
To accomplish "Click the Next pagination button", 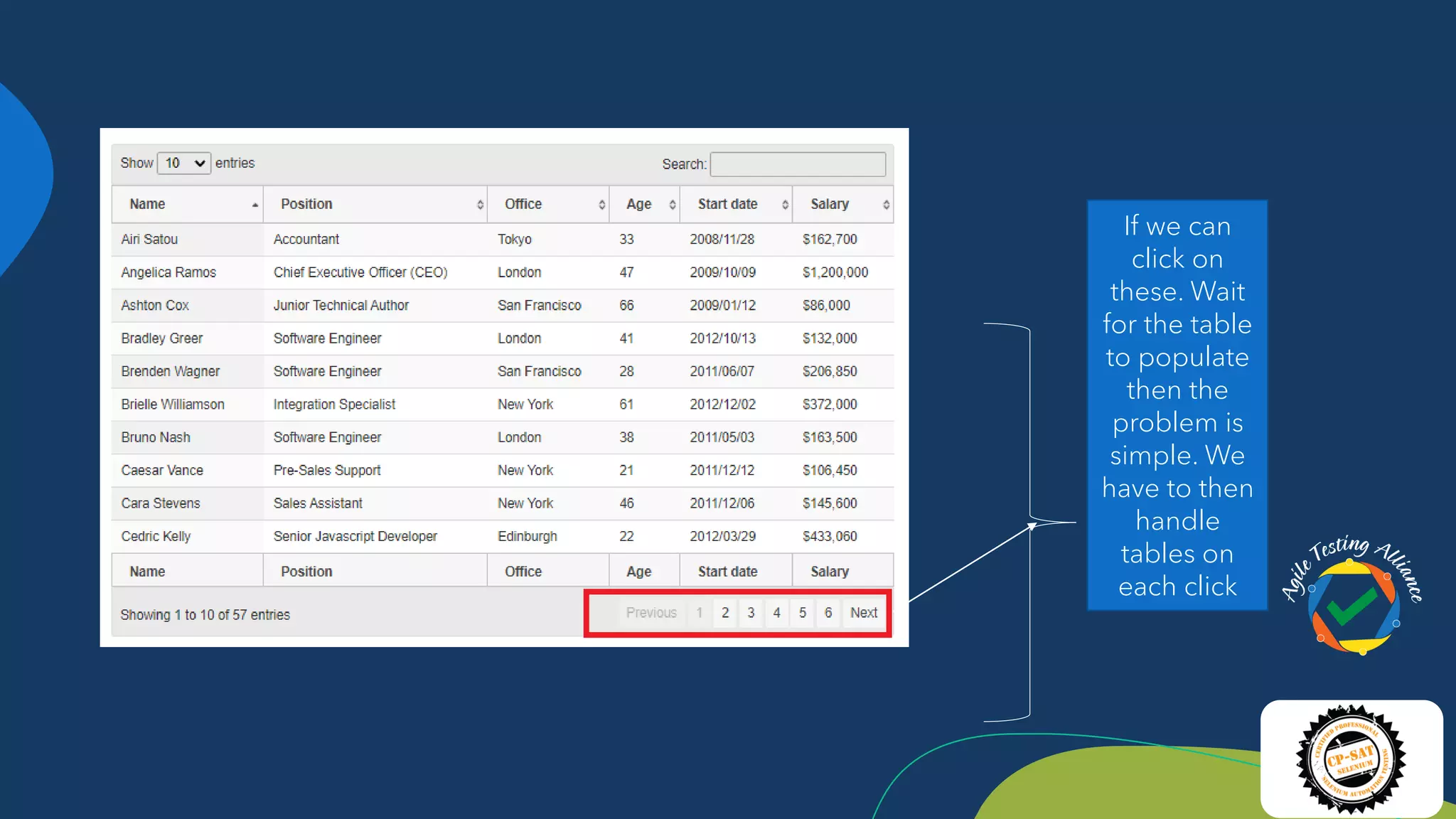I will [x=864, y=613].
